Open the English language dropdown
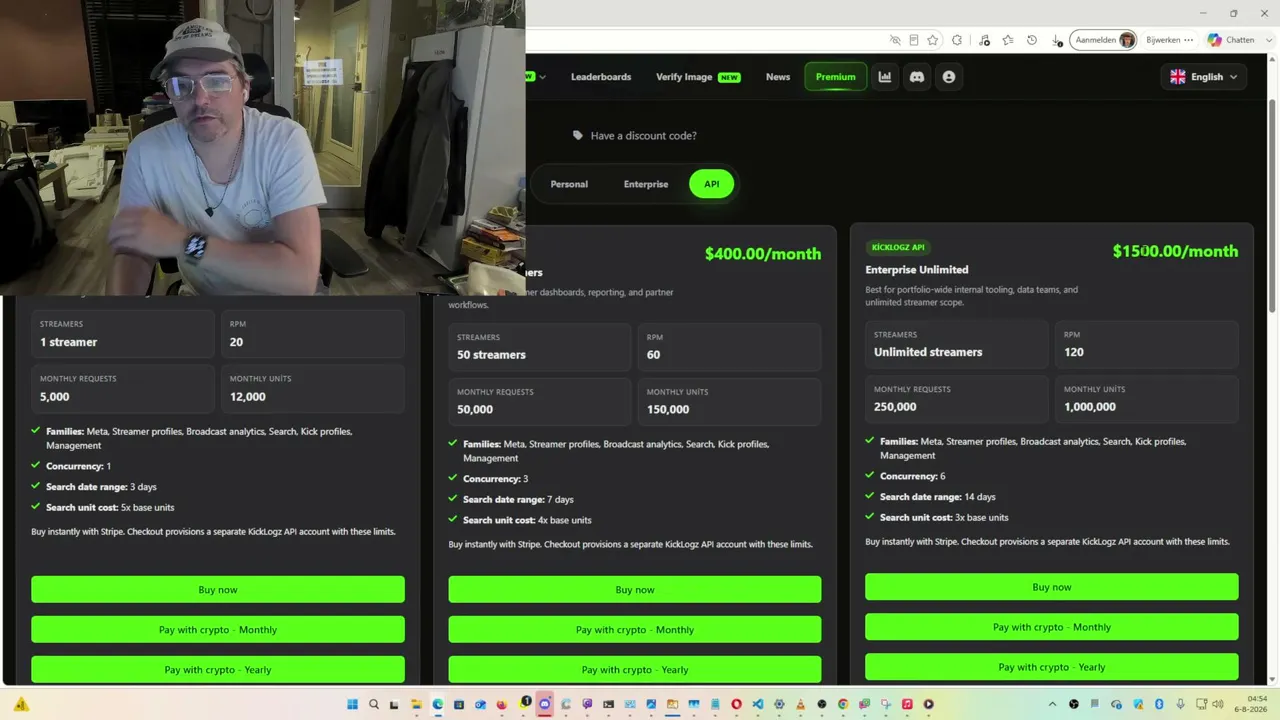Screen dimensions: 1280x720 pos(1204,77)
